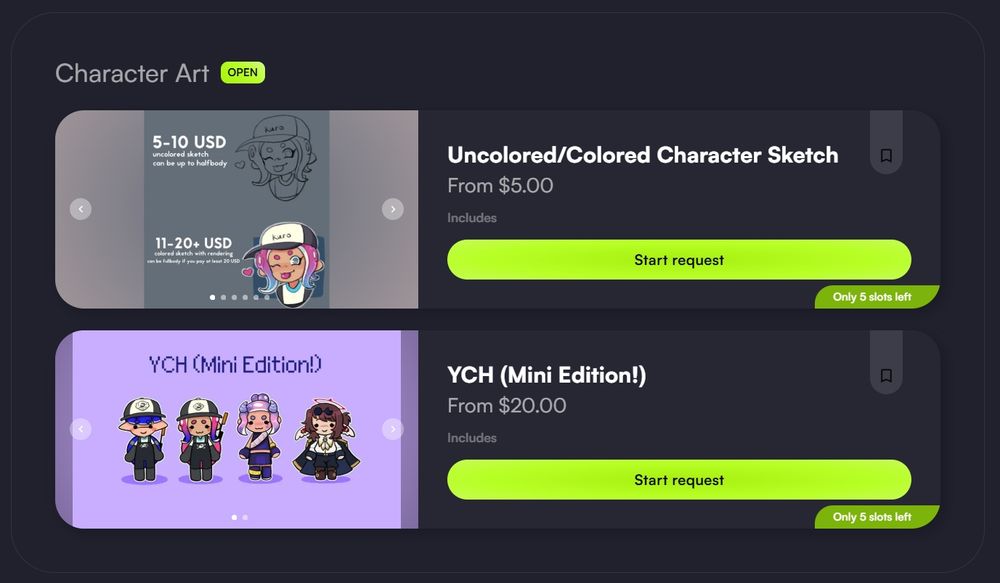Click the green OPEN status badge
The image size is (1000, 583).
click(243, 73)
